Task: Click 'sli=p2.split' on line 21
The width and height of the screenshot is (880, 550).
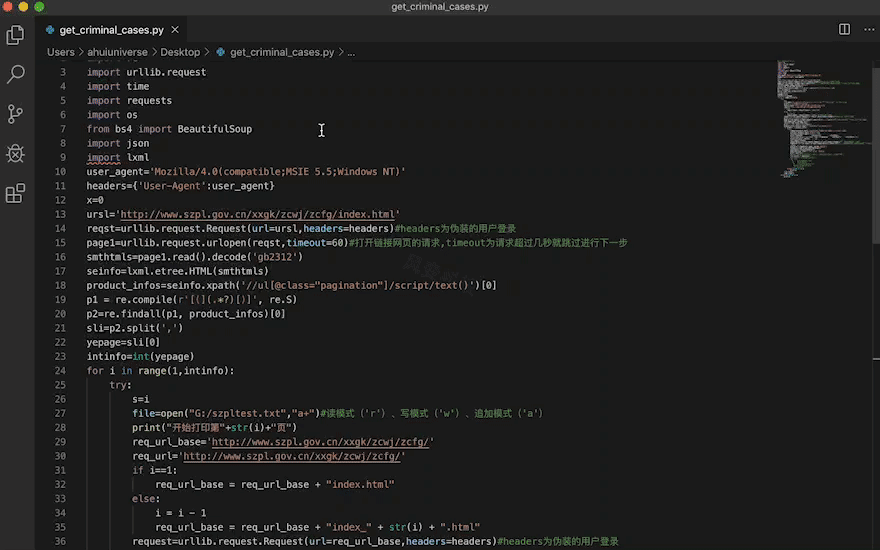Action: (x=121, y=328)
